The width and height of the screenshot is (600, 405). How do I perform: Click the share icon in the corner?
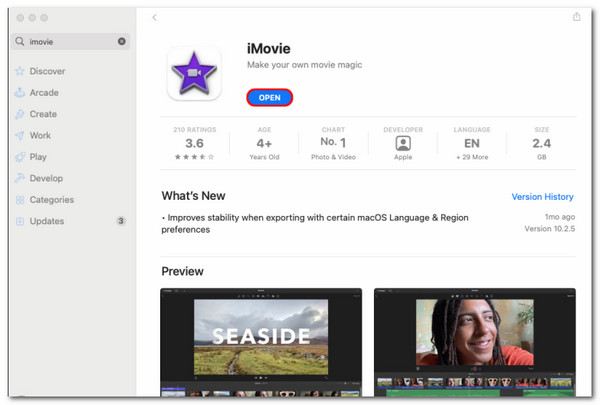tap(576, 17)
